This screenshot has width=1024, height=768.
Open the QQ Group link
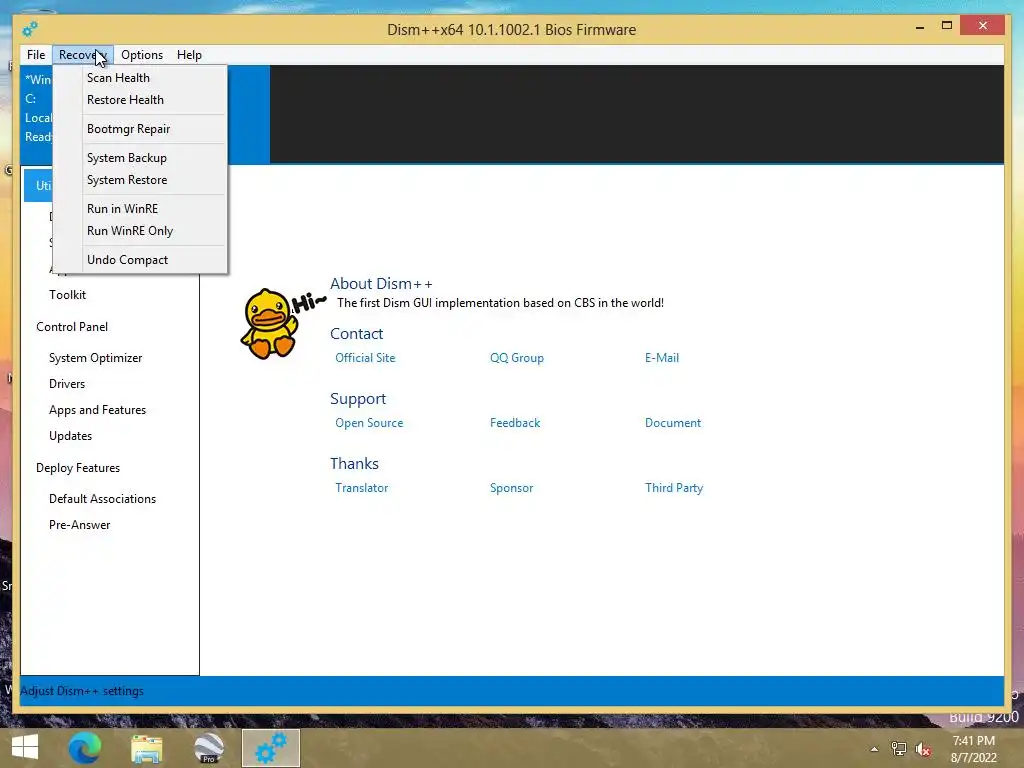tap(517, 358)
